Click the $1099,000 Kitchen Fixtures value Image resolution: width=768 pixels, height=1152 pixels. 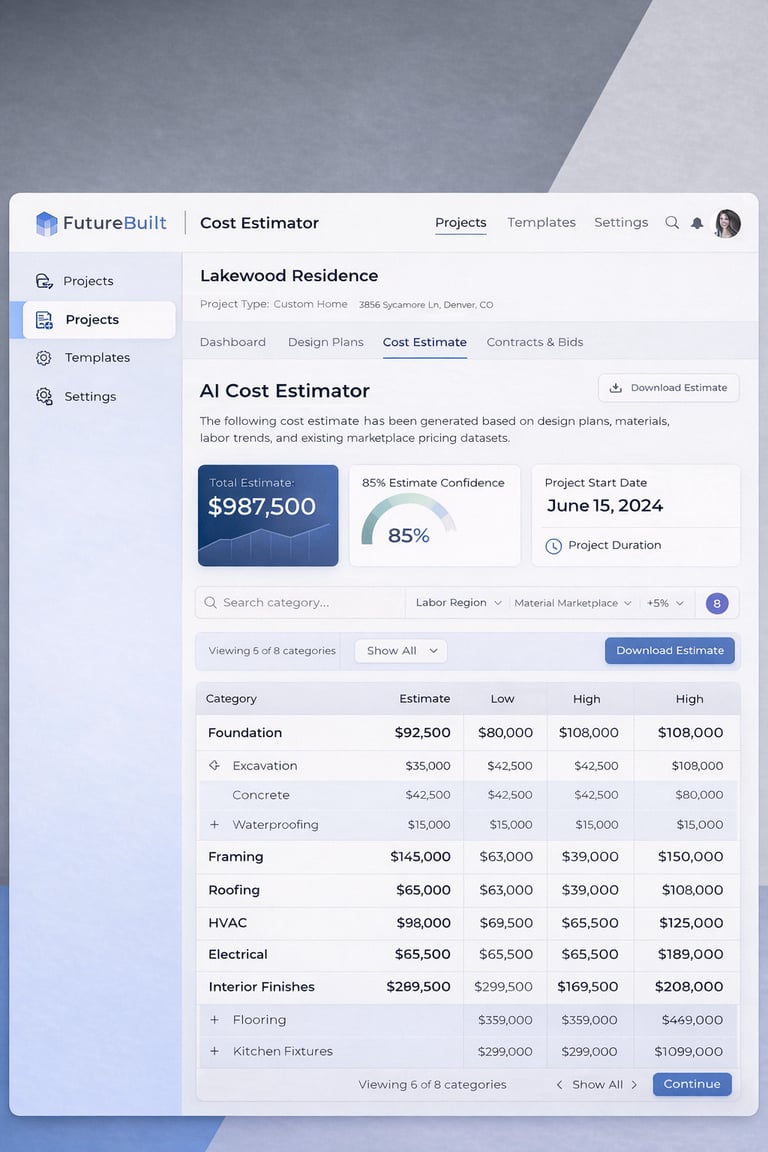click(x=689, y=1051)
